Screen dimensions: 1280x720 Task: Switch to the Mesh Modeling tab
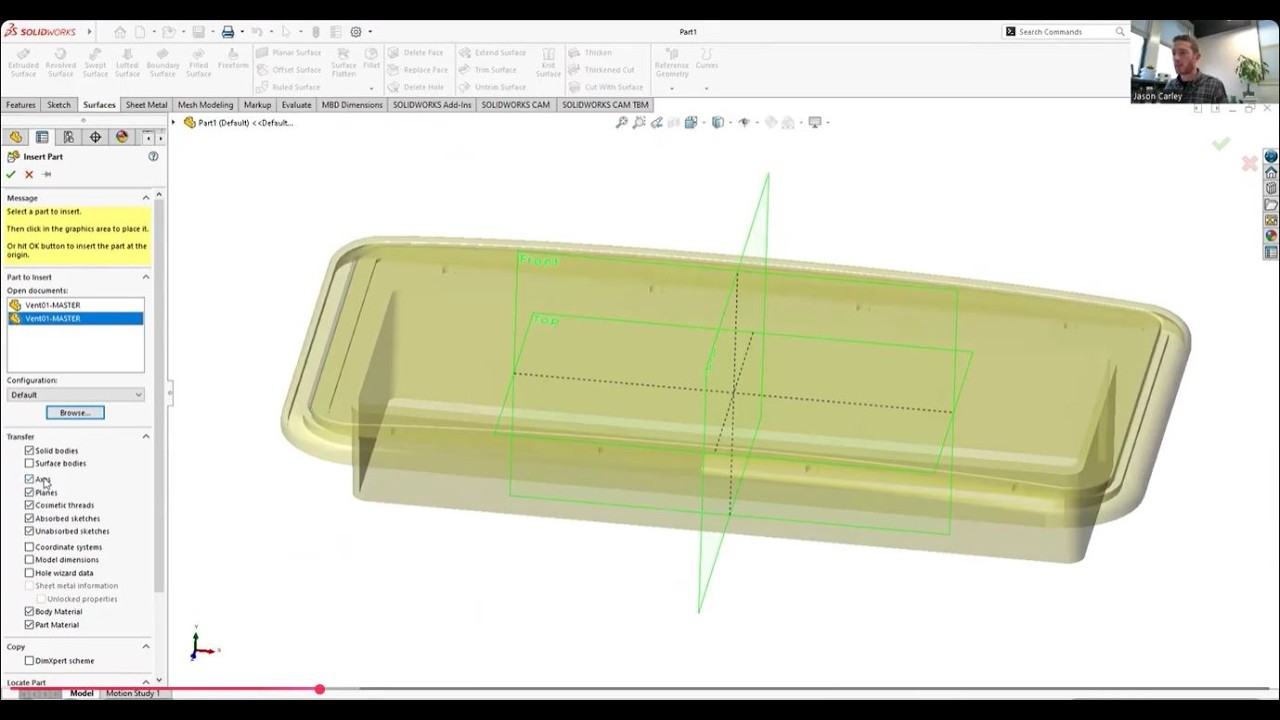(x=205, y=105)
